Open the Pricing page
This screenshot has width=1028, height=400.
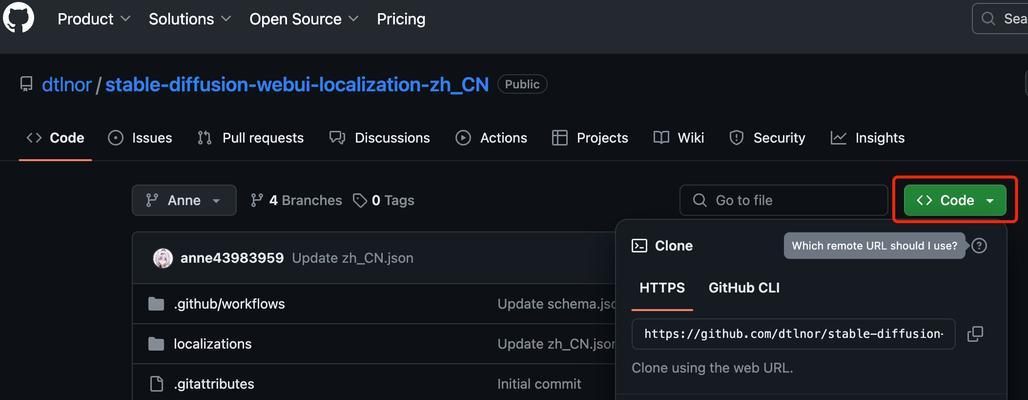401,20
